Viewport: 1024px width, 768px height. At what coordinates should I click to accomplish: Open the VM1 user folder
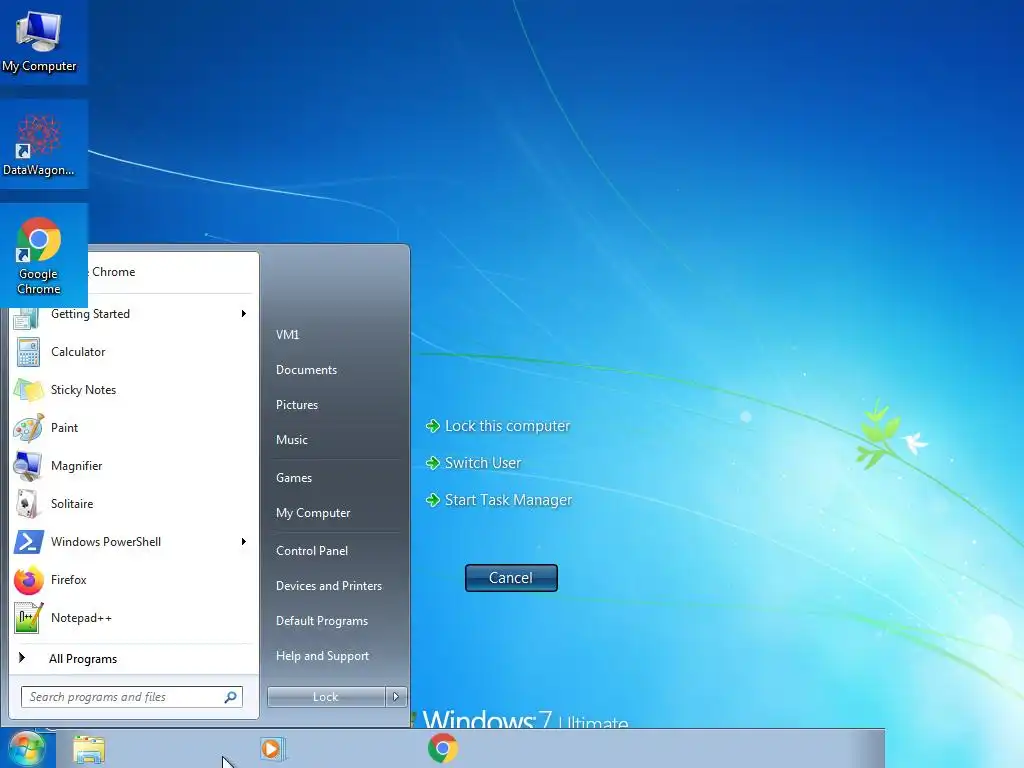287,335
